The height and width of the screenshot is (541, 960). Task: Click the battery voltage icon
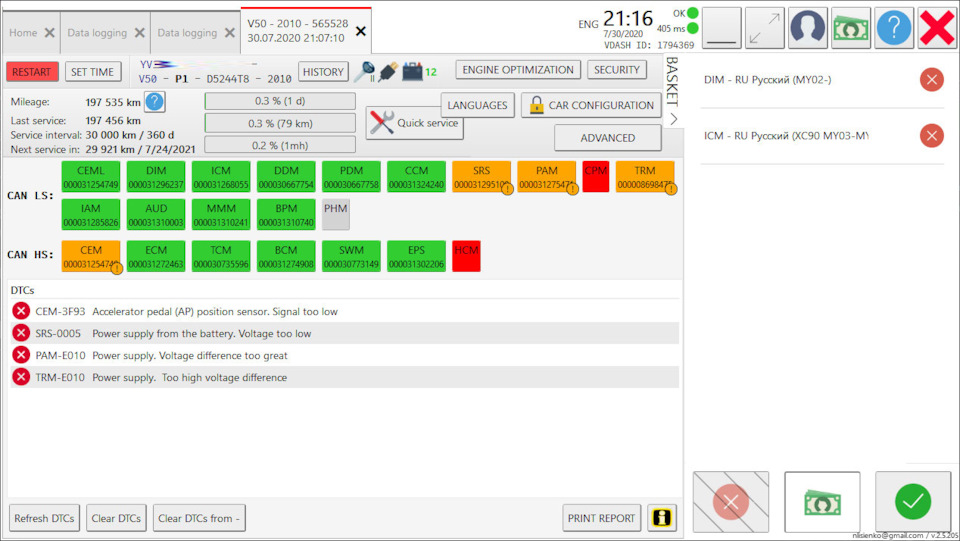412,72
